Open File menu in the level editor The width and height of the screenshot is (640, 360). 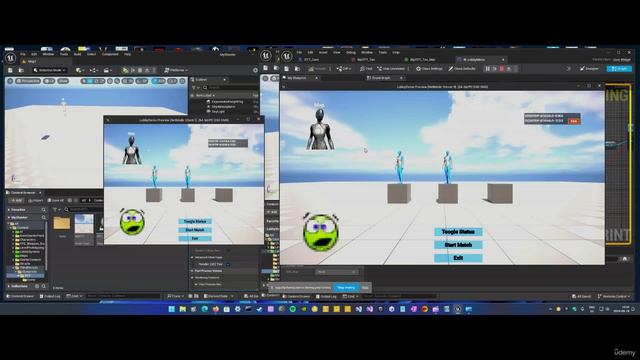coord(23,54)
